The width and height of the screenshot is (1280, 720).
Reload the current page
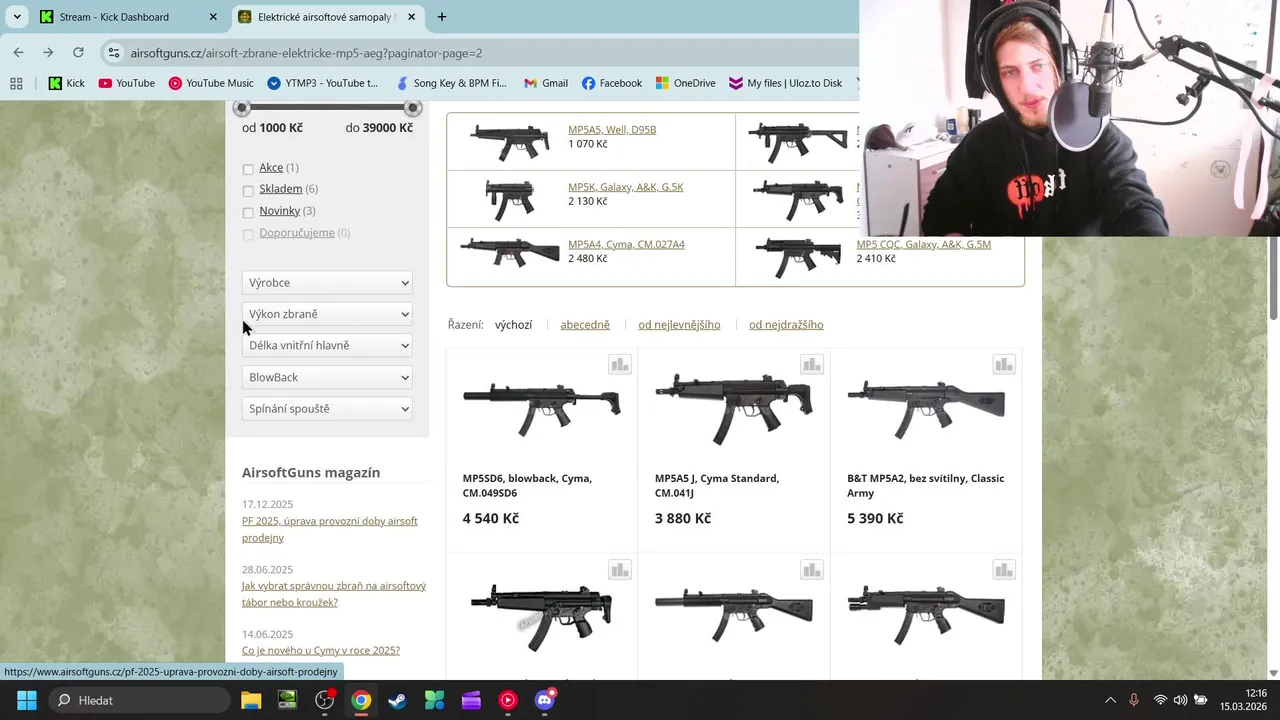pyautogui.click(x=78, y=52)
